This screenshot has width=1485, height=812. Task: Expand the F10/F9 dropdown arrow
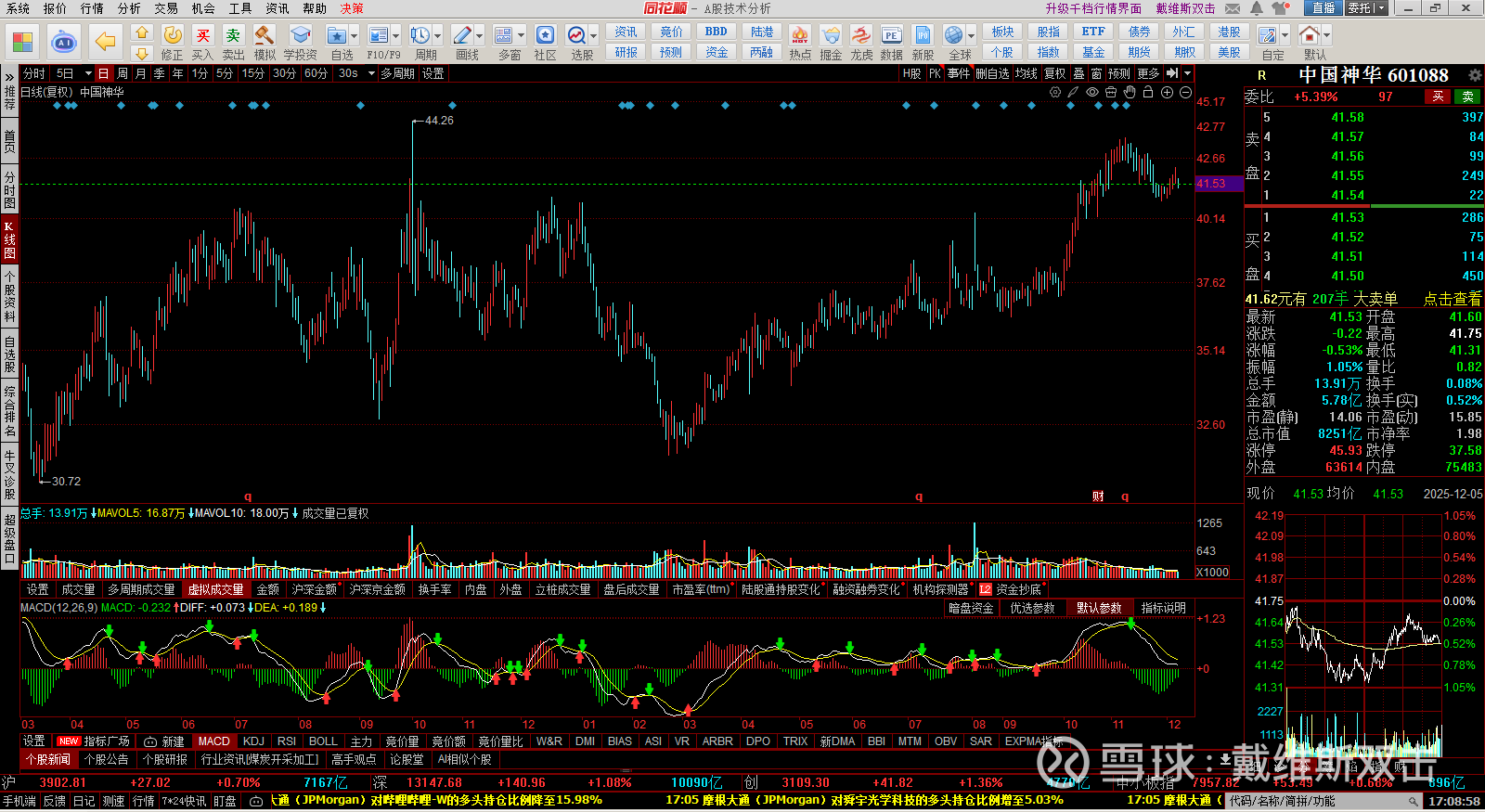click(395, 36)
